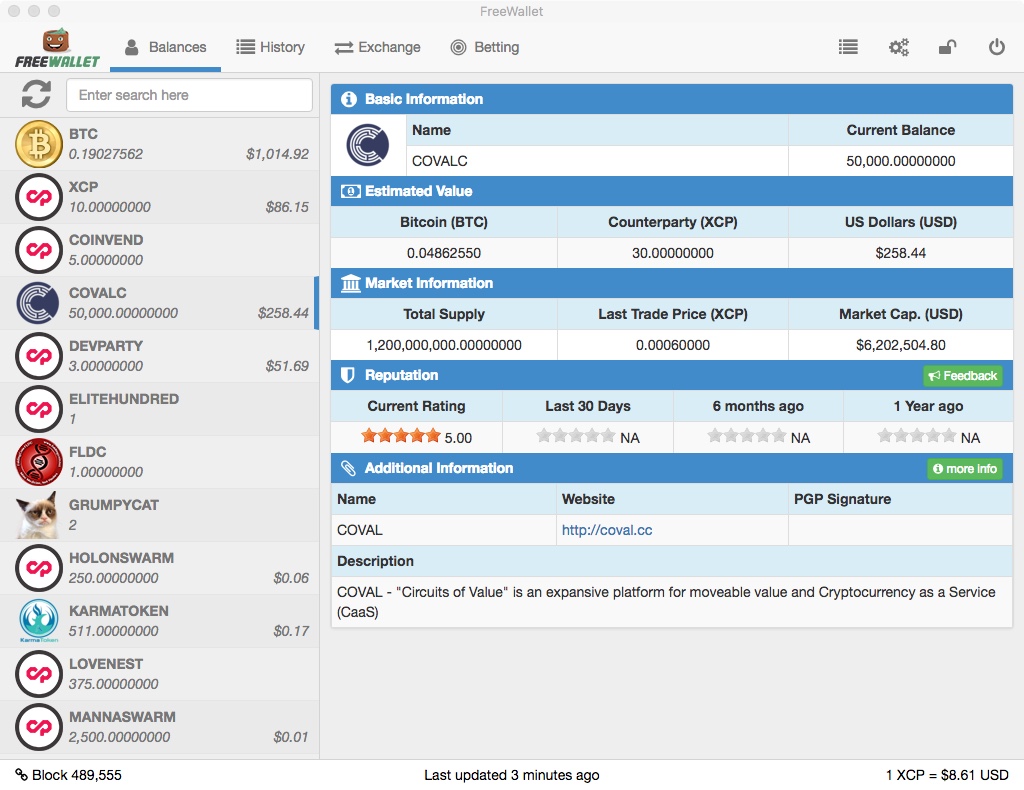Click the KARMATOKEN value $0.17
Image resolution: width=1024 pixels, height=790 pixels.
pyautogui.click(x=291, y=631)
